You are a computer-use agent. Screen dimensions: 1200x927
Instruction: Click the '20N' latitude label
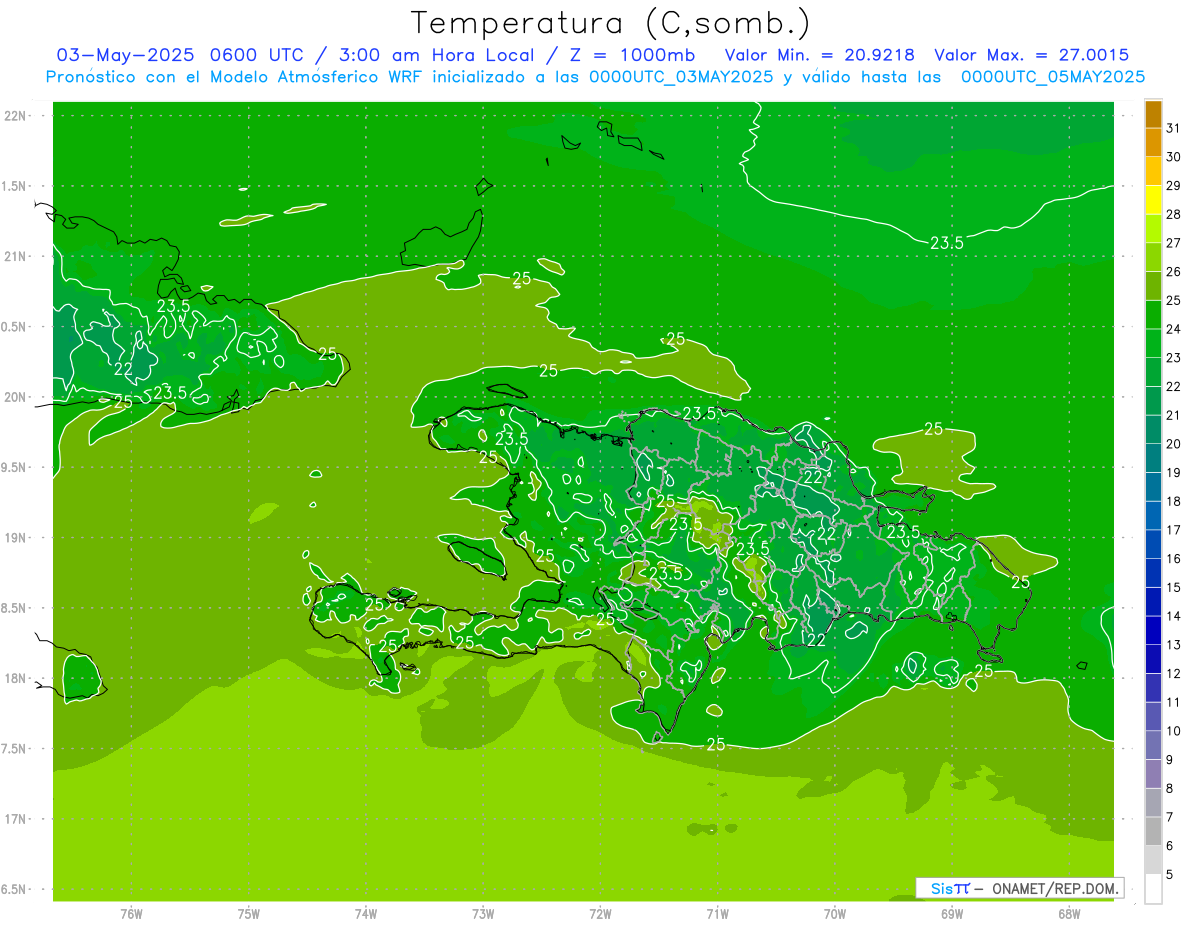(17, 397)
